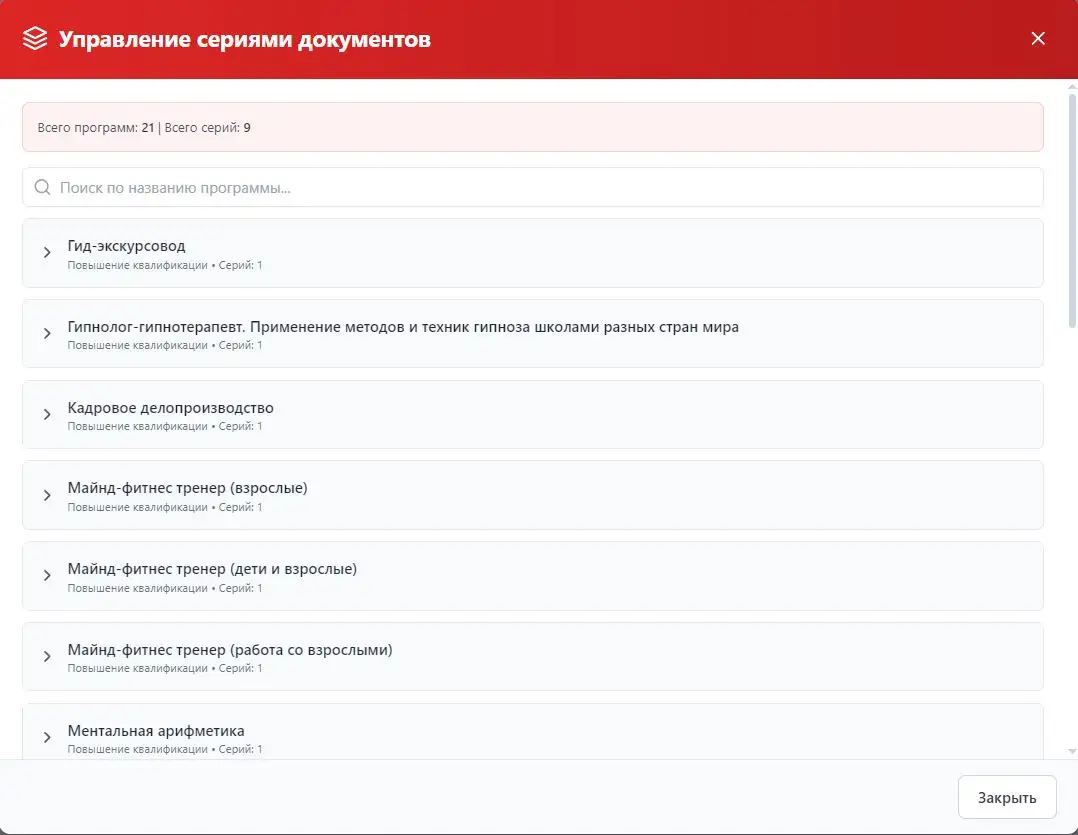Expand the Гид-экскурсовод program chevron
1078x835 pixels.
pos(47,252)
